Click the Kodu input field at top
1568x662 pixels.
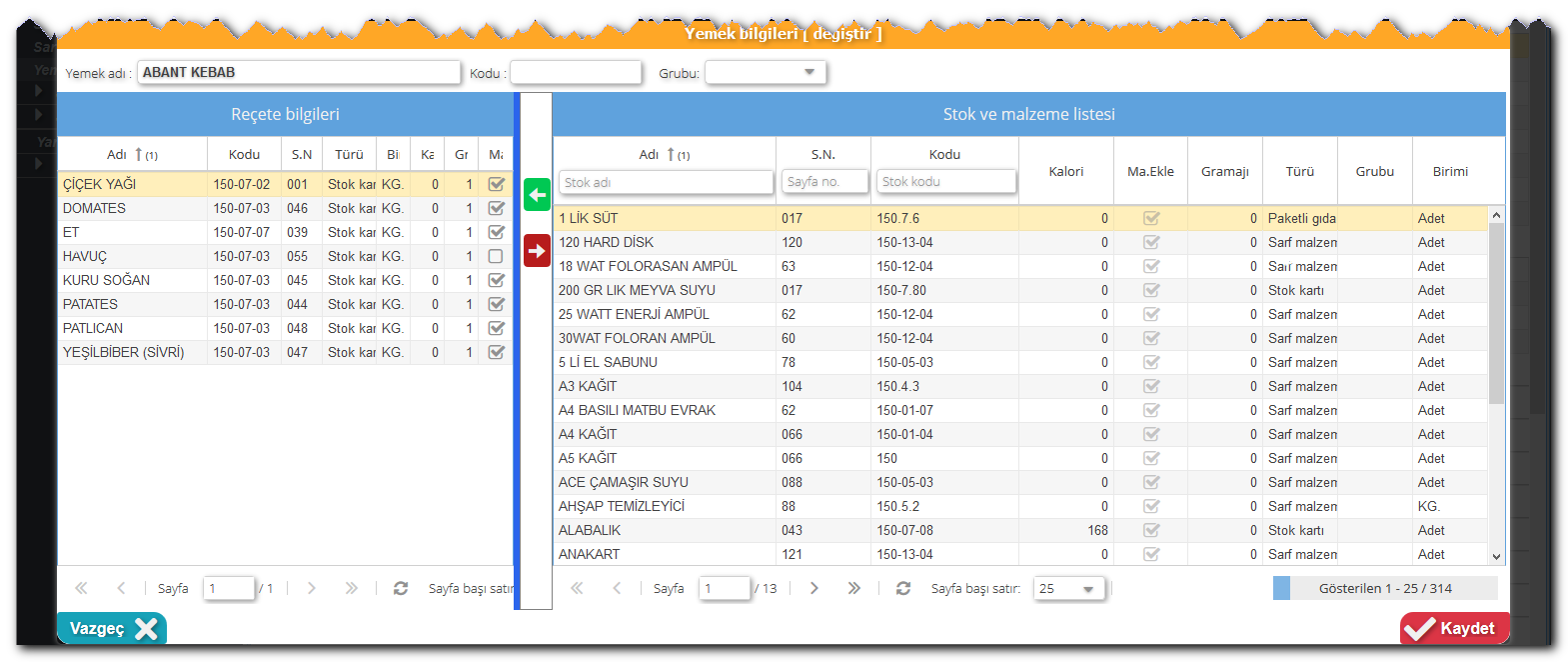click(576, 72)
